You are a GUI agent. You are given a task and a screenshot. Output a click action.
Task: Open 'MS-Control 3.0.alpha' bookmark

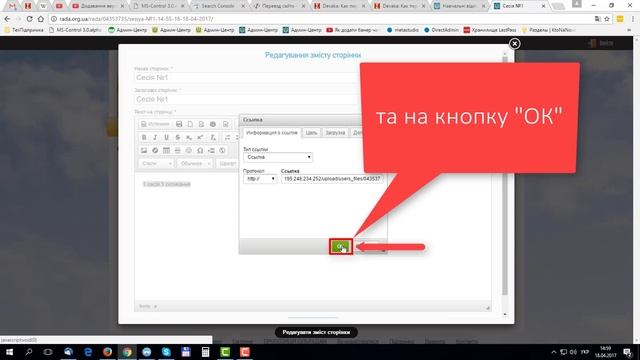(75, 30)
